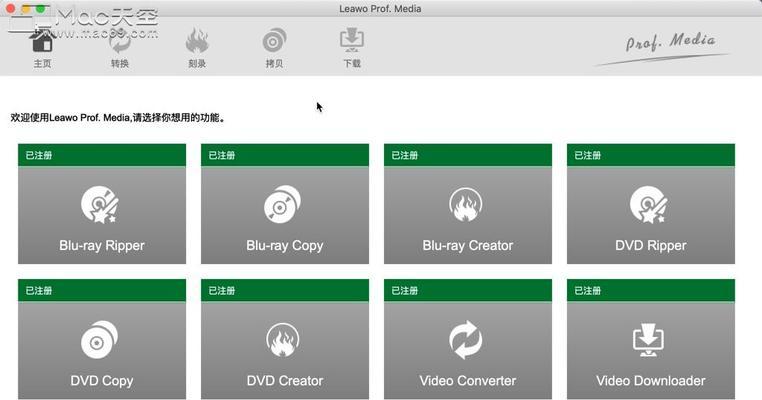Screen dimensions: 762x400
Task: Click 已注册 banner on DVD Copy tile
Action: [x=102, y=290]
